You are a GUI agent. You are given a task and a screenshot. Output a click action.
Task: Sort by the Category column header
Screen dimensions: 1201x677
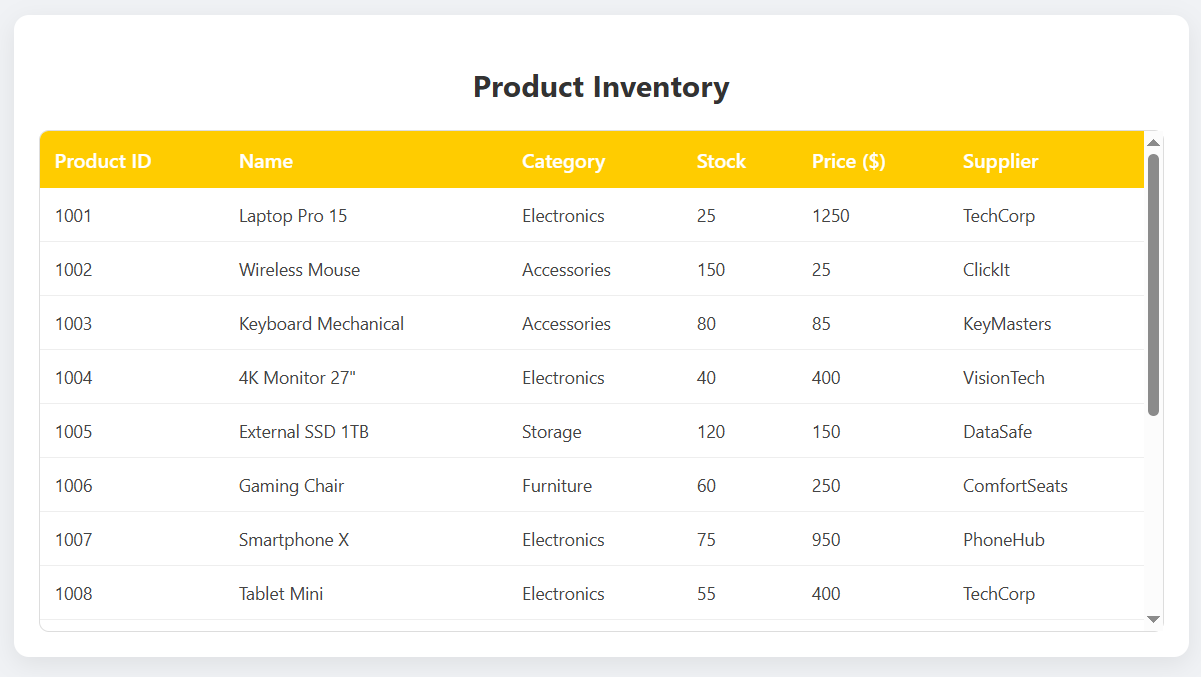click(563, 160)
